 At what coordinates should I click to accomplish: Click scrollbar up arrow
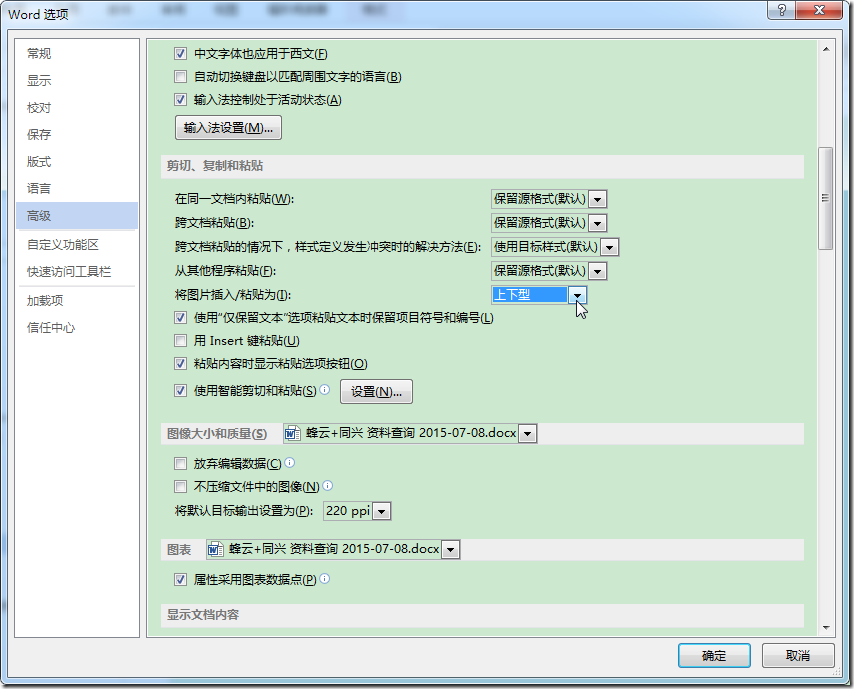[826, 49]
